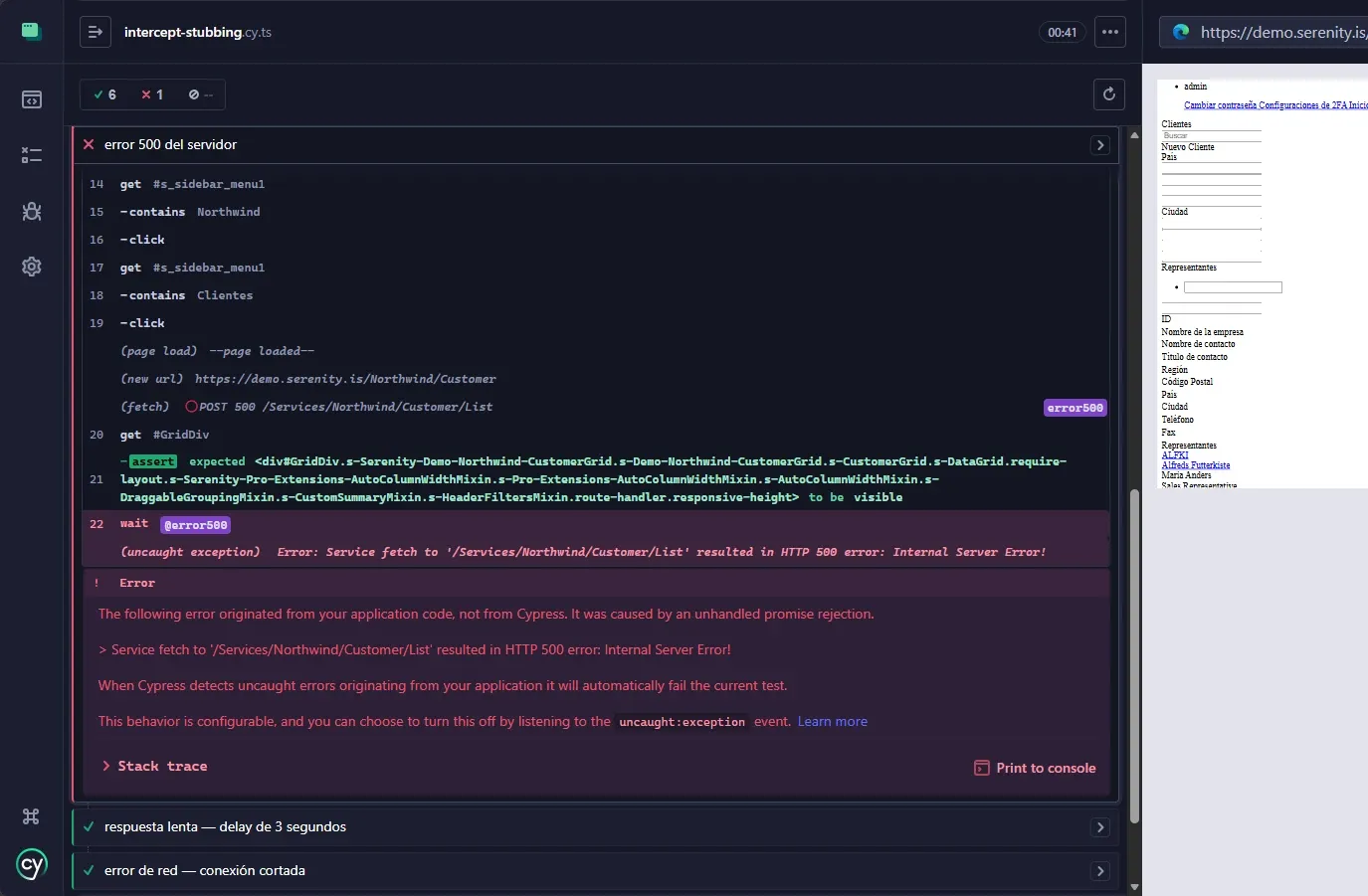This screenshot has height=896, width=1368.
Task: Open the Runs list icon in sidebar
Action: [32, 155]
